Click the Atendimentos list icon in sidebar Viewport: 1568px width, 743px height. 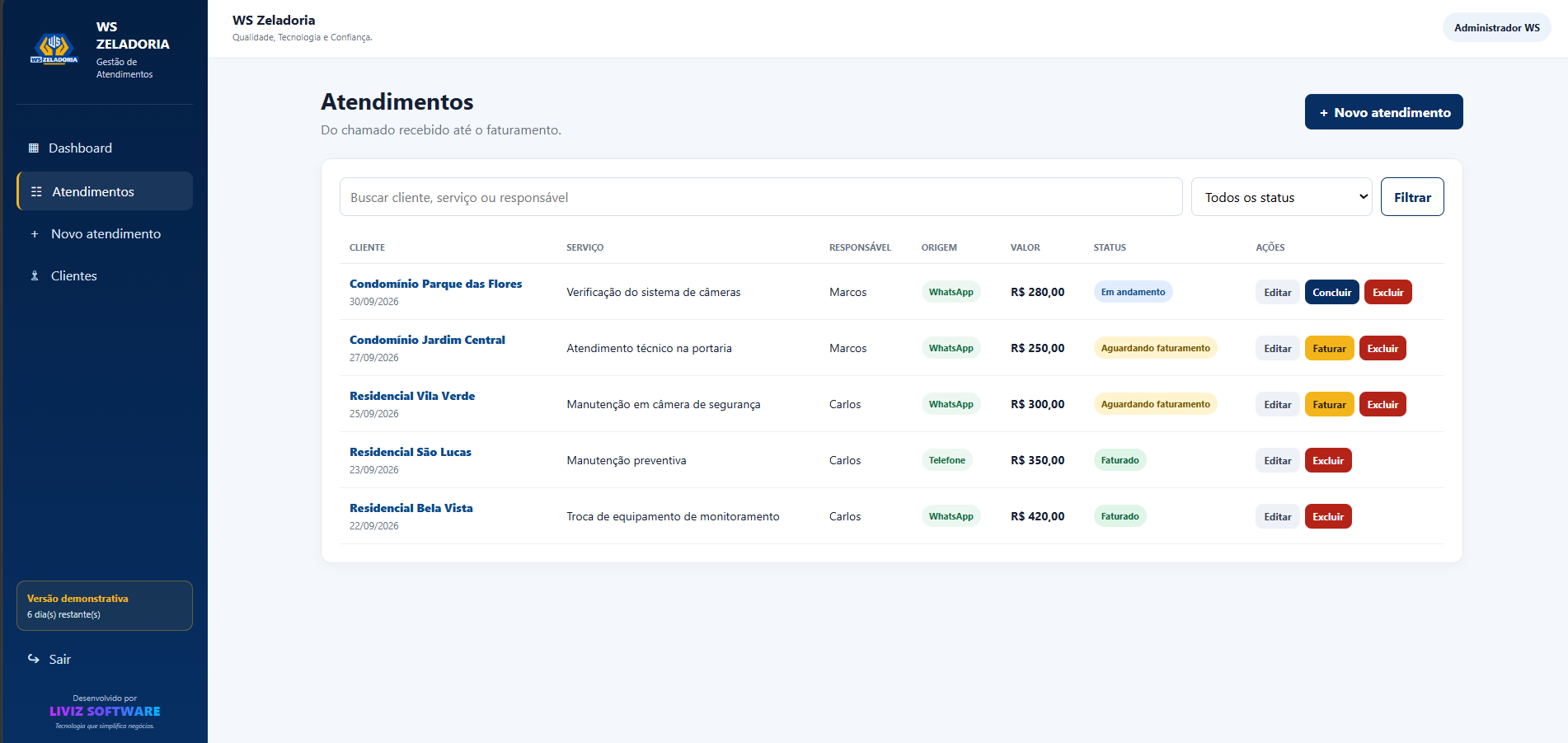[36, 191]
